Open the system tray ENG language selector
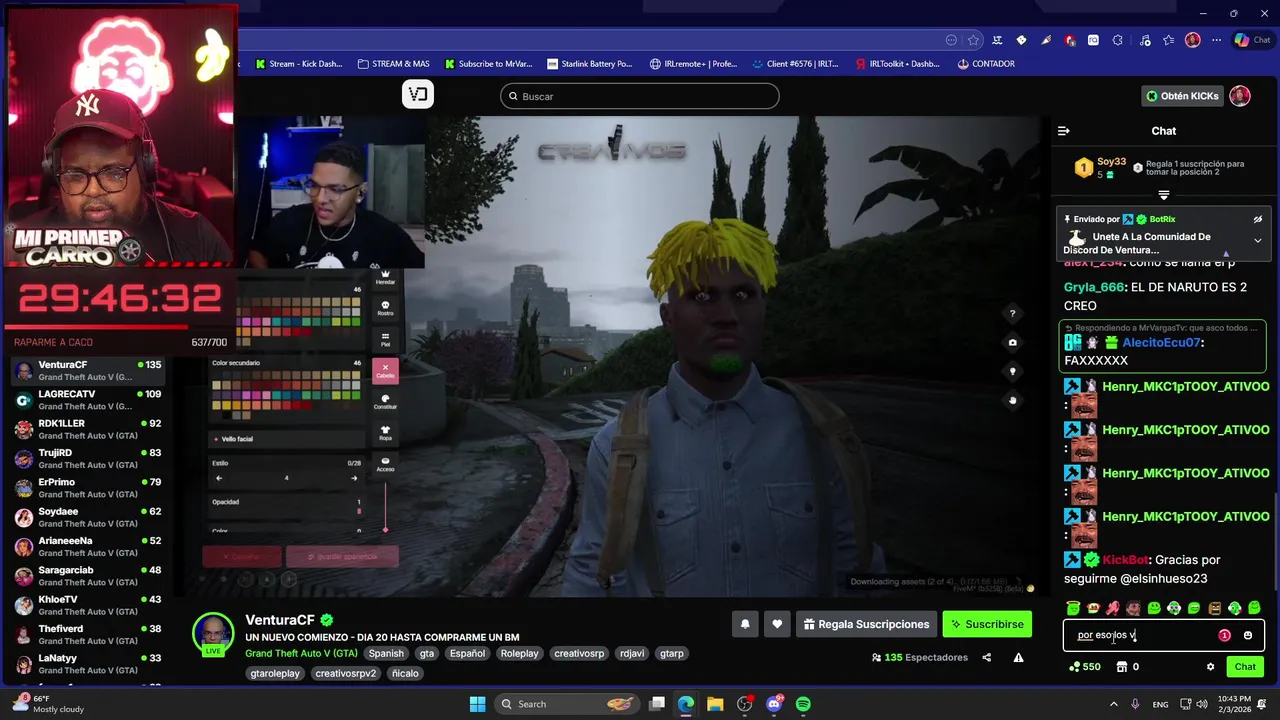Screen dimensions: 1280x720 click(1160, 704)
